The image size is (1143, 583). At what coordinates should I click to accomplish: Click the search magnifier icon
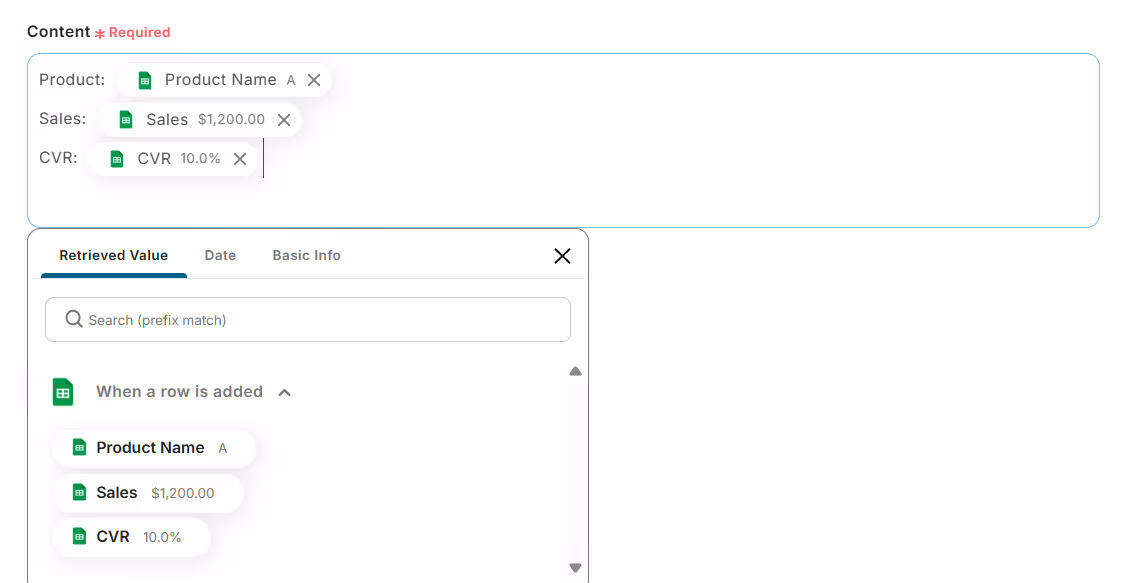(74, 319)
